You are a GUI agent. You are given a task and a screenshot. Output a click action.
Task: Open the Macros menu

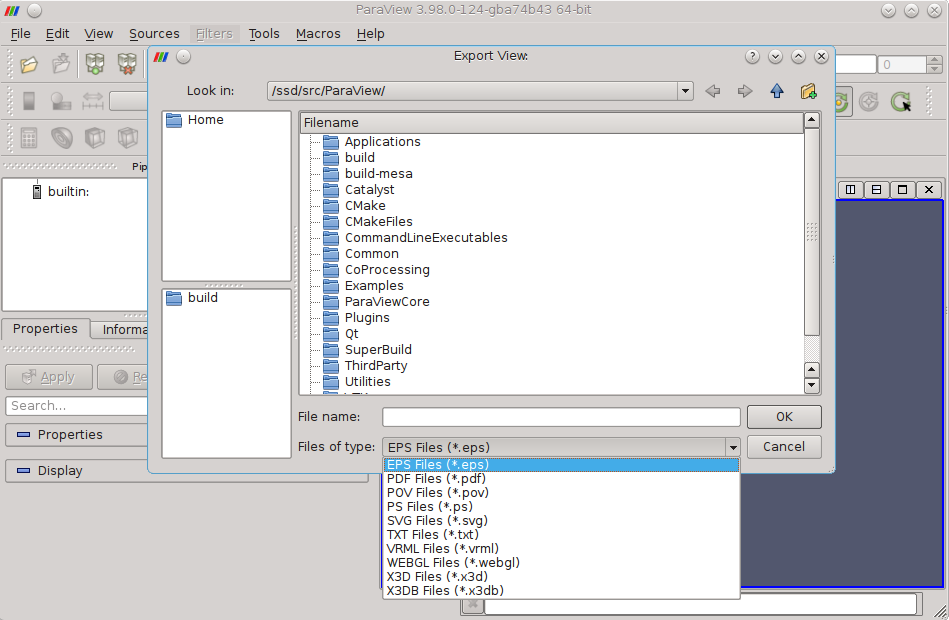[317, 33]
